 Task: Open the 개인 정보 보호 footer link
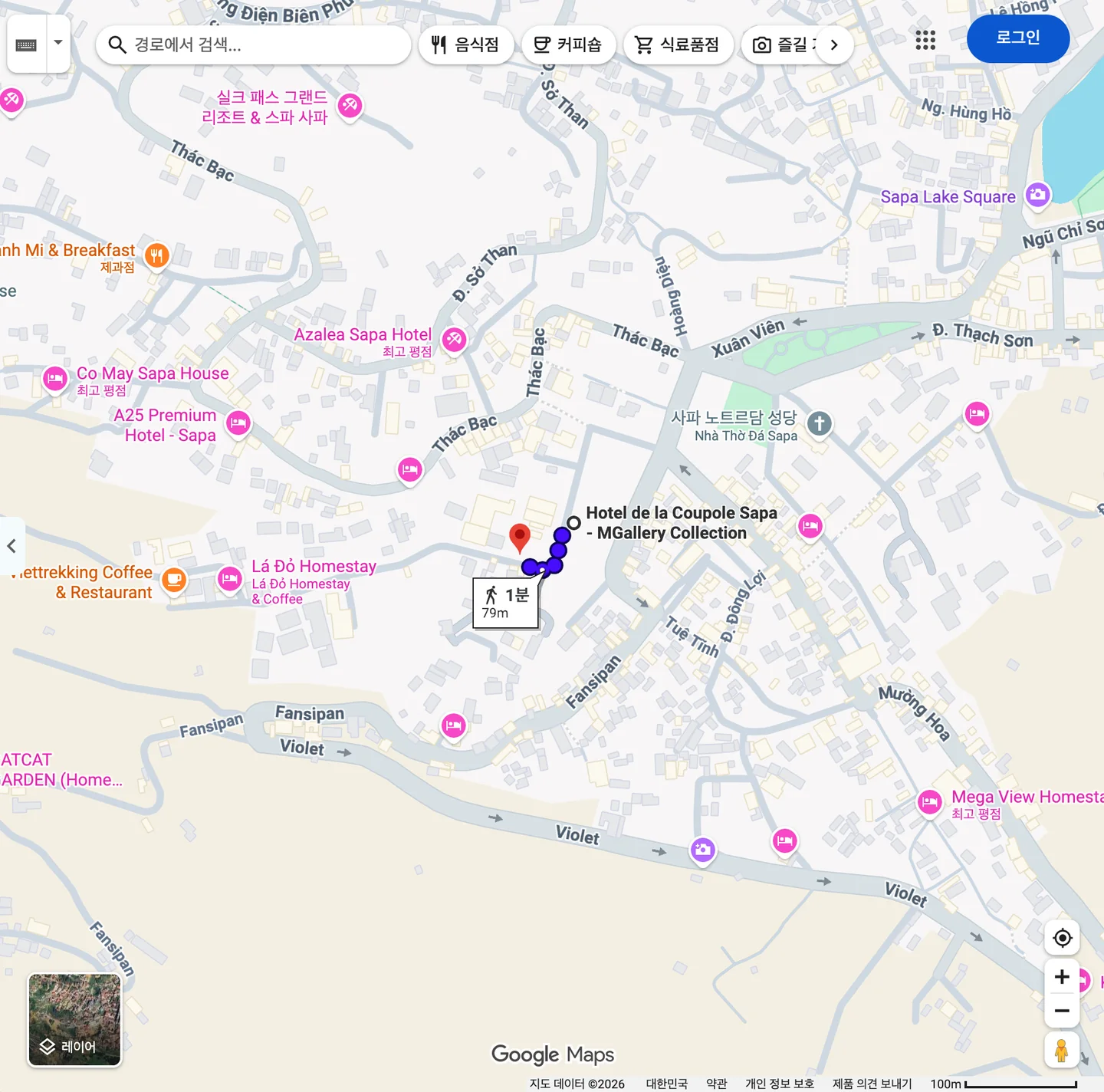pyautogui.click(x=780, y=1084)
